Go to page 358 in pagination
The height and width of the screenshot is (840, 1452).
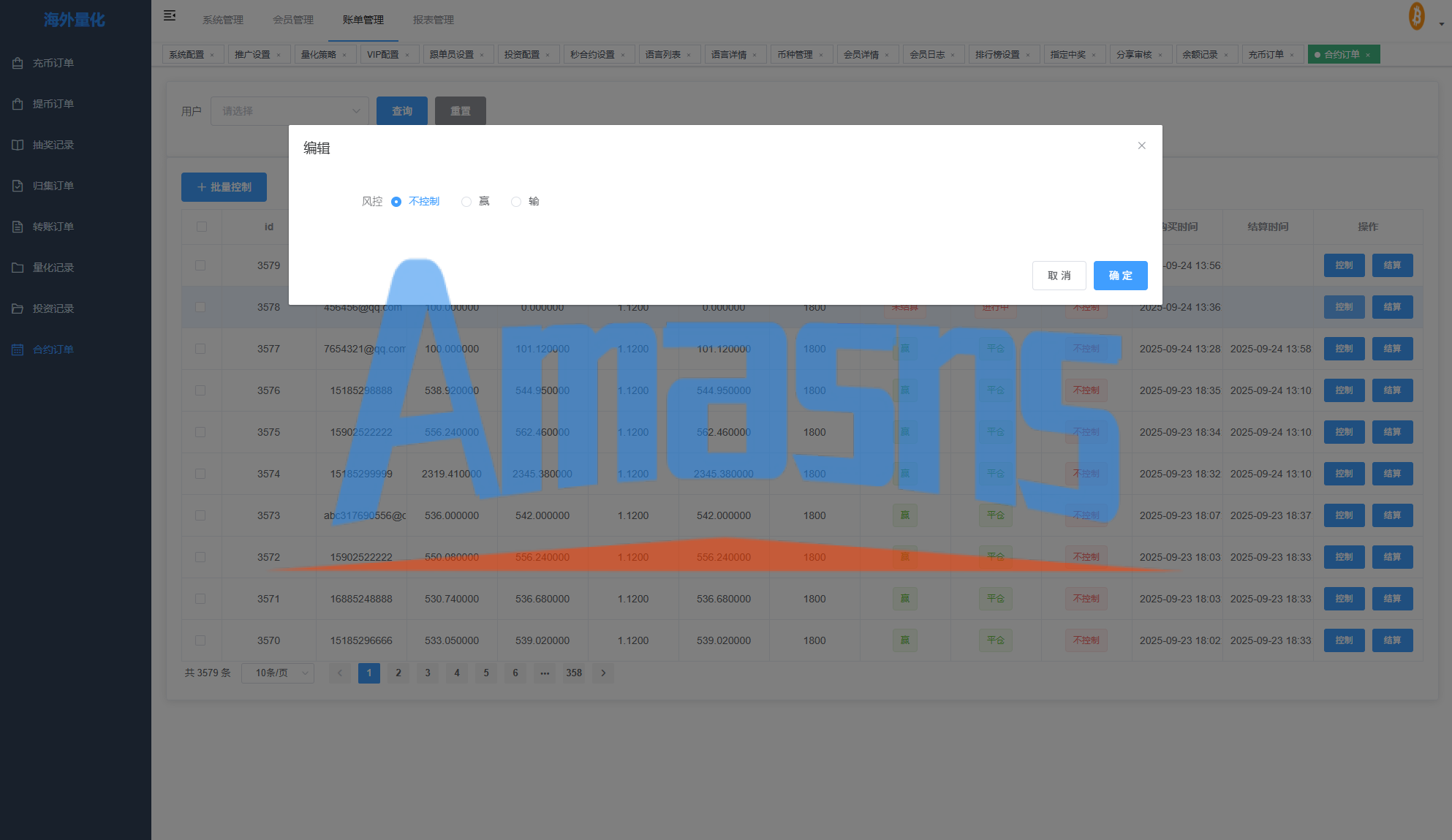574,673
